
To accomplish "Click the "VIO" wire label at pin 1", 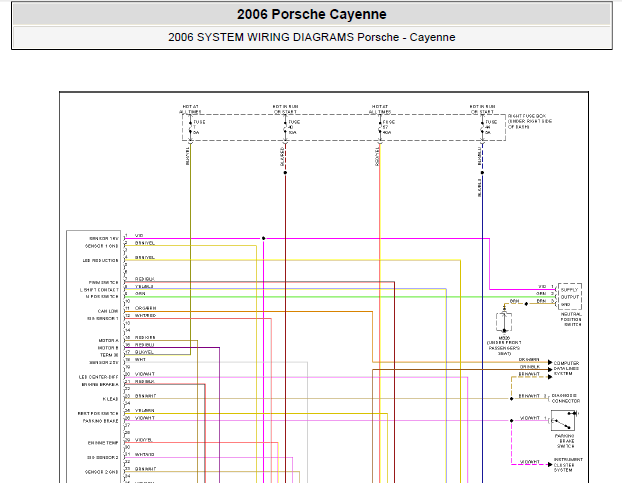I will 139,236.
